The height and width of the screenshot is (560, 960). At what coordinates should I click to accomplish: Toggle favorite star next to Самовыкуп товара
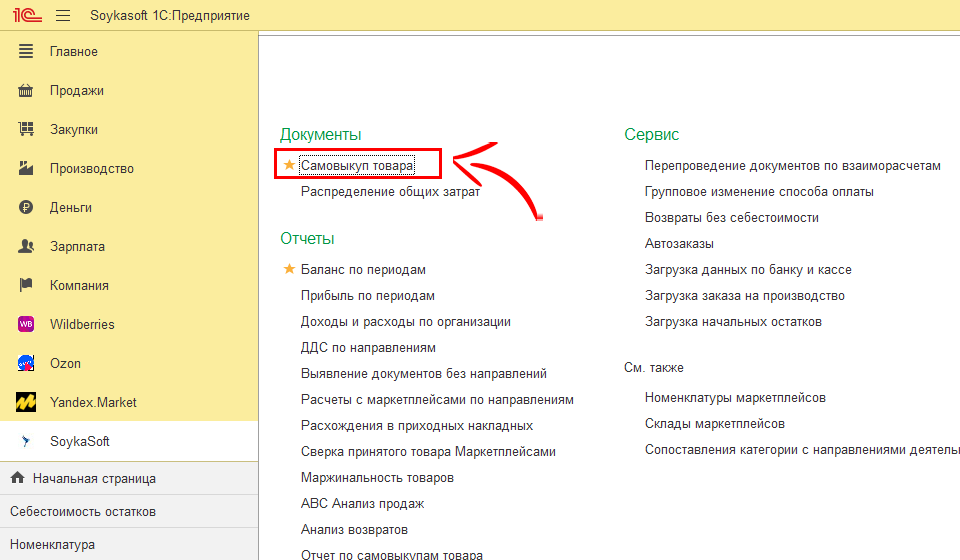[290, 165]
